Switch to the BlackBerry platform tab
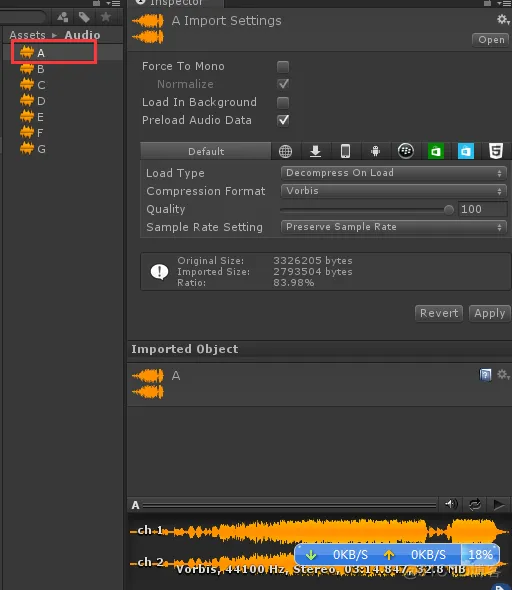512x590 pixels. (x=406, y=151)
